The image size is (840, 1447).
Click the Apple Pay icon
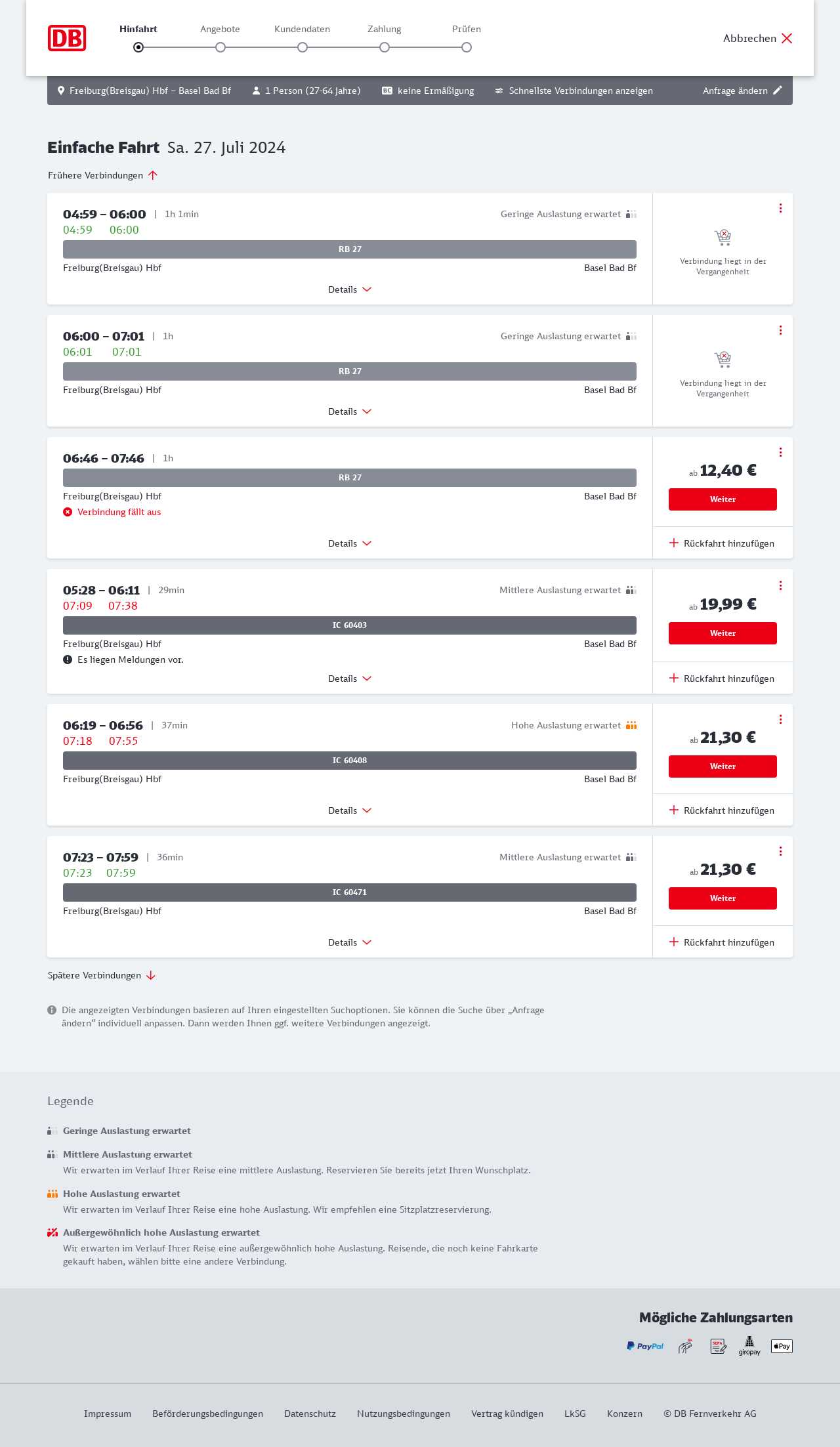pyautogui.click(x=782, y=1346)
